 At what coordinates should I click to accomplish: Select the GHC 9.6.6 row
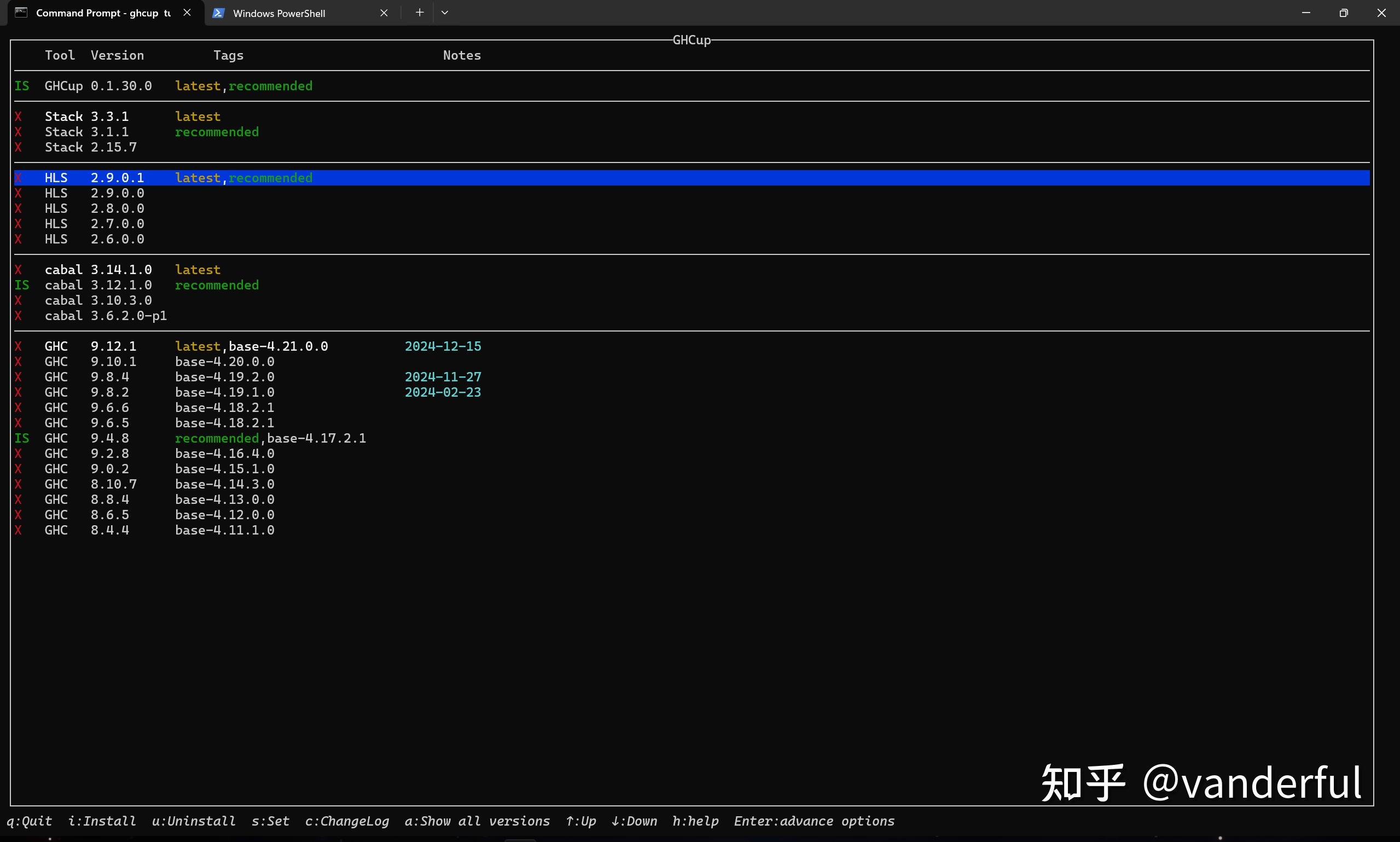(x=692, y=408)
